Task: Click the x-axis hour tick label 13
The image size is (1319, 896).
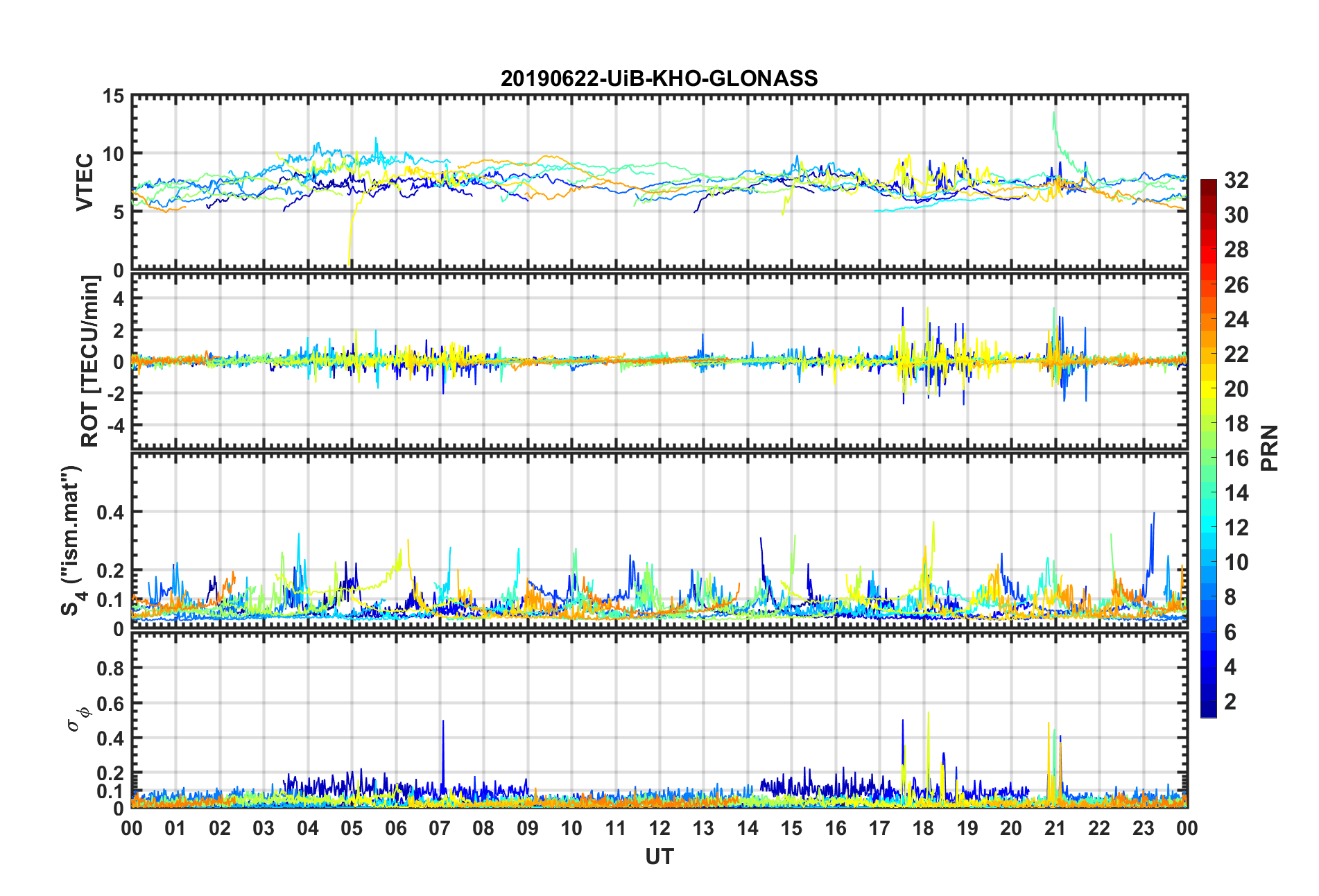Action: coord(703,828)
